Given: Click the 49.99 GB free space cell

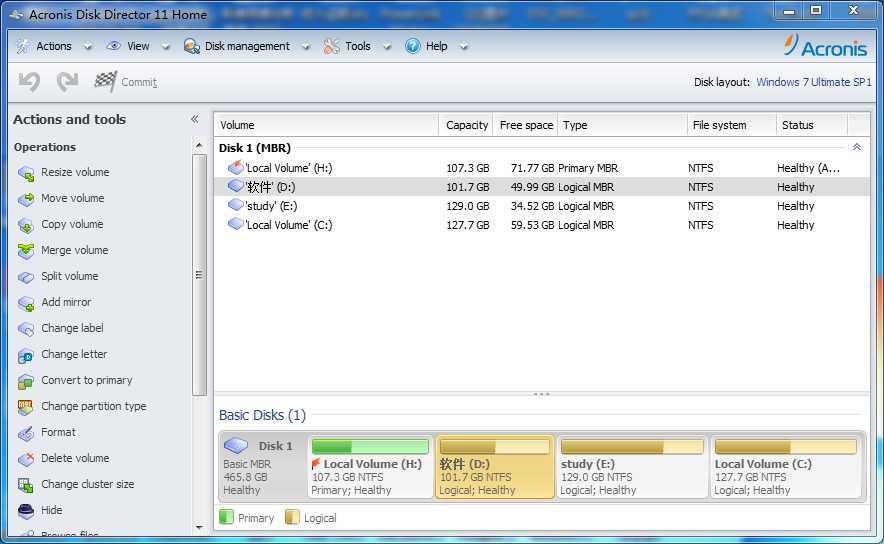Looking at the screenshot, I should [x=532, y=187].
